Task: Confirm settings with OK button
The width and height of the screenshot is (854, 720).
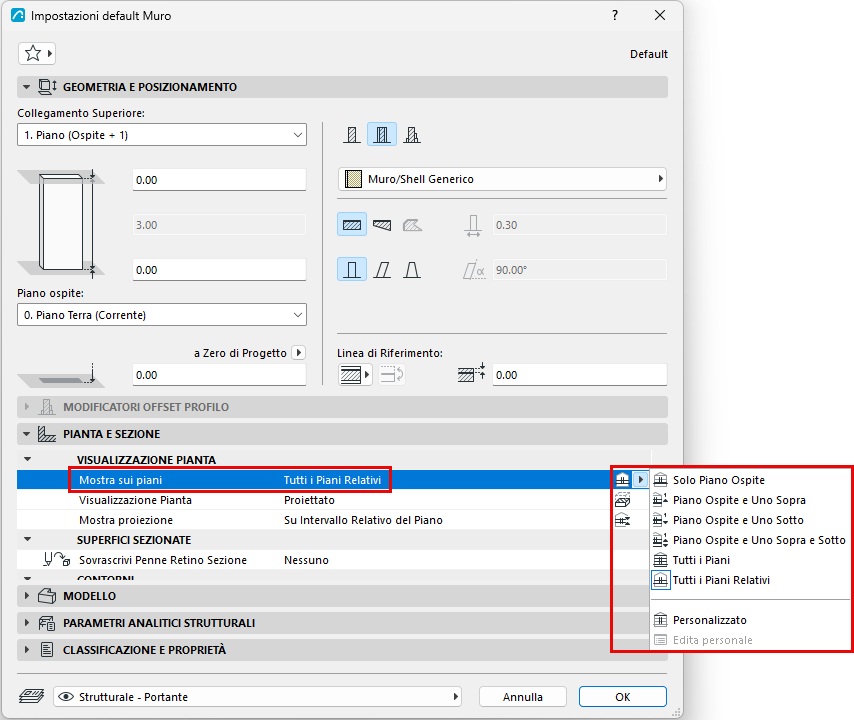Action: 623,697
